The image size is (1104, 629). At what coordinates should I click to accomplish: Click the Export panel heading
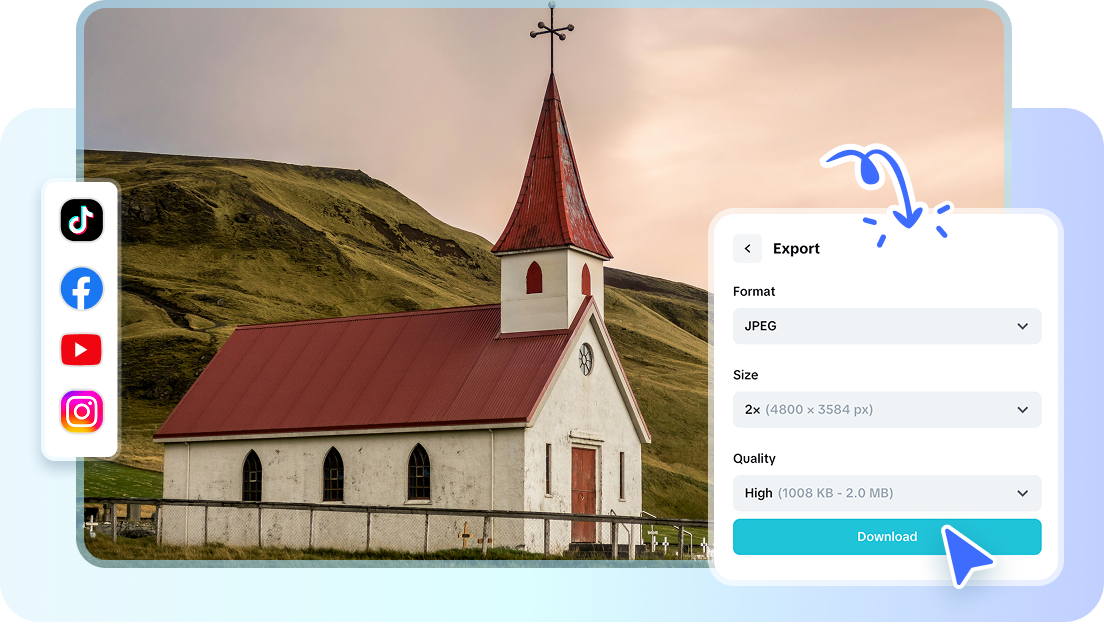pyautogui.click(x=797, y=248)
